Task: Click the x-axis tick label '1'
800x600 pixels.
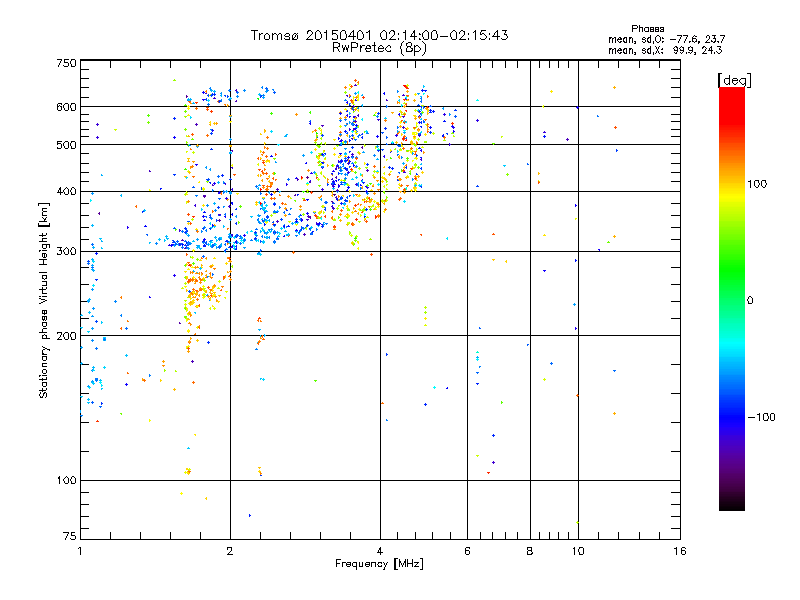Action: [80, 551]
